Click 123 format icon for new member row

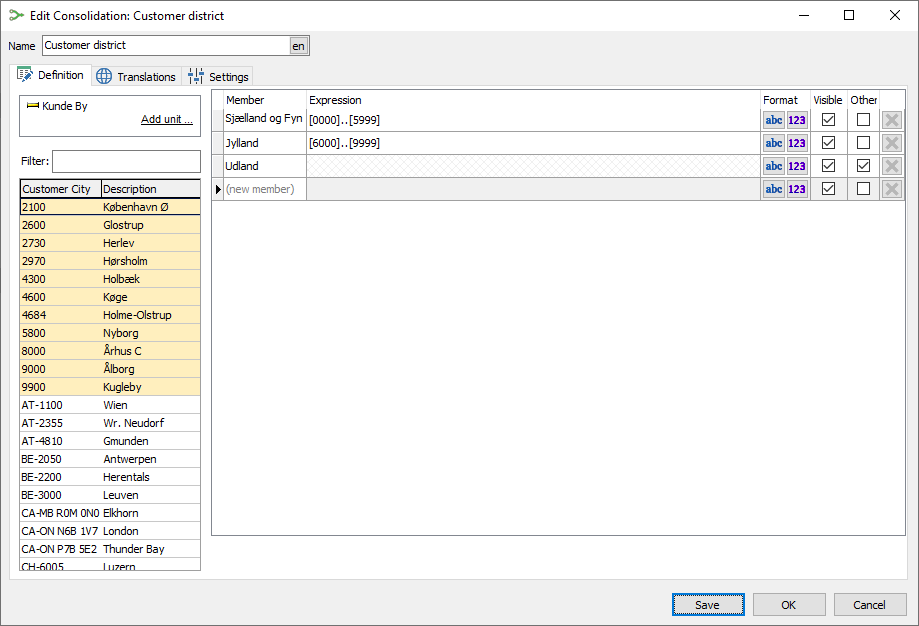[797, 189]
